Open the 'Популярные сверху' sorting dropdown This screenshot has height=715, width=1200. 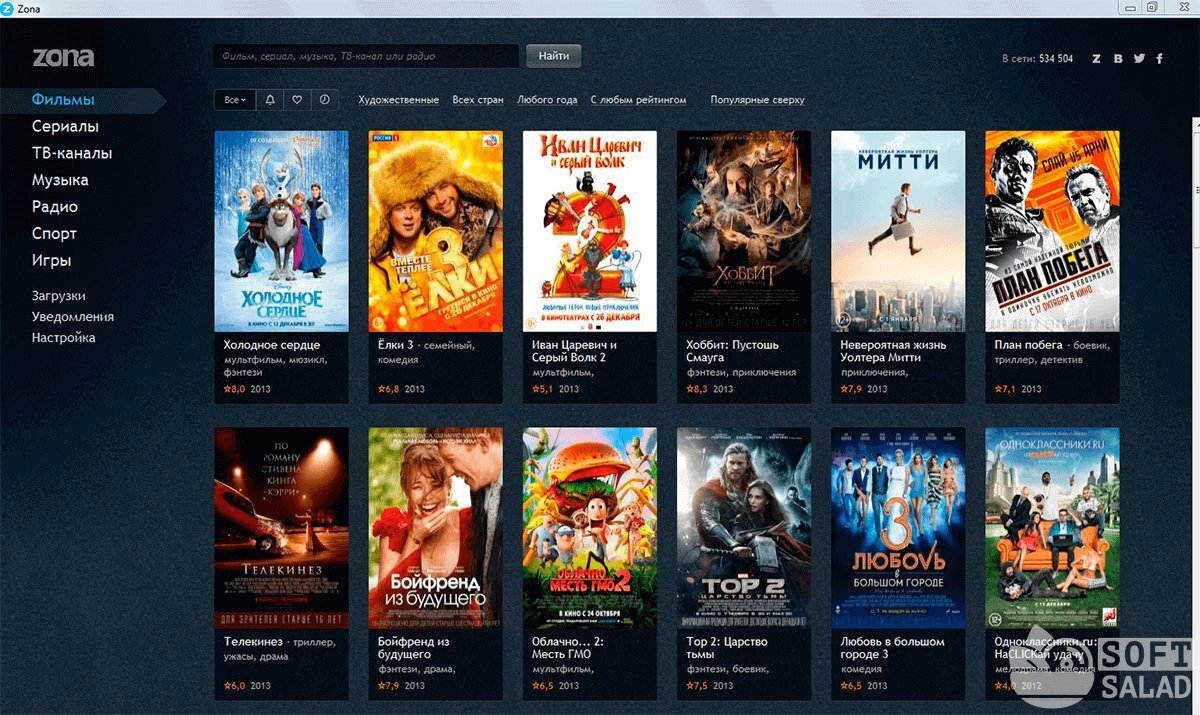pyautogui.click(x=757, y=100)
